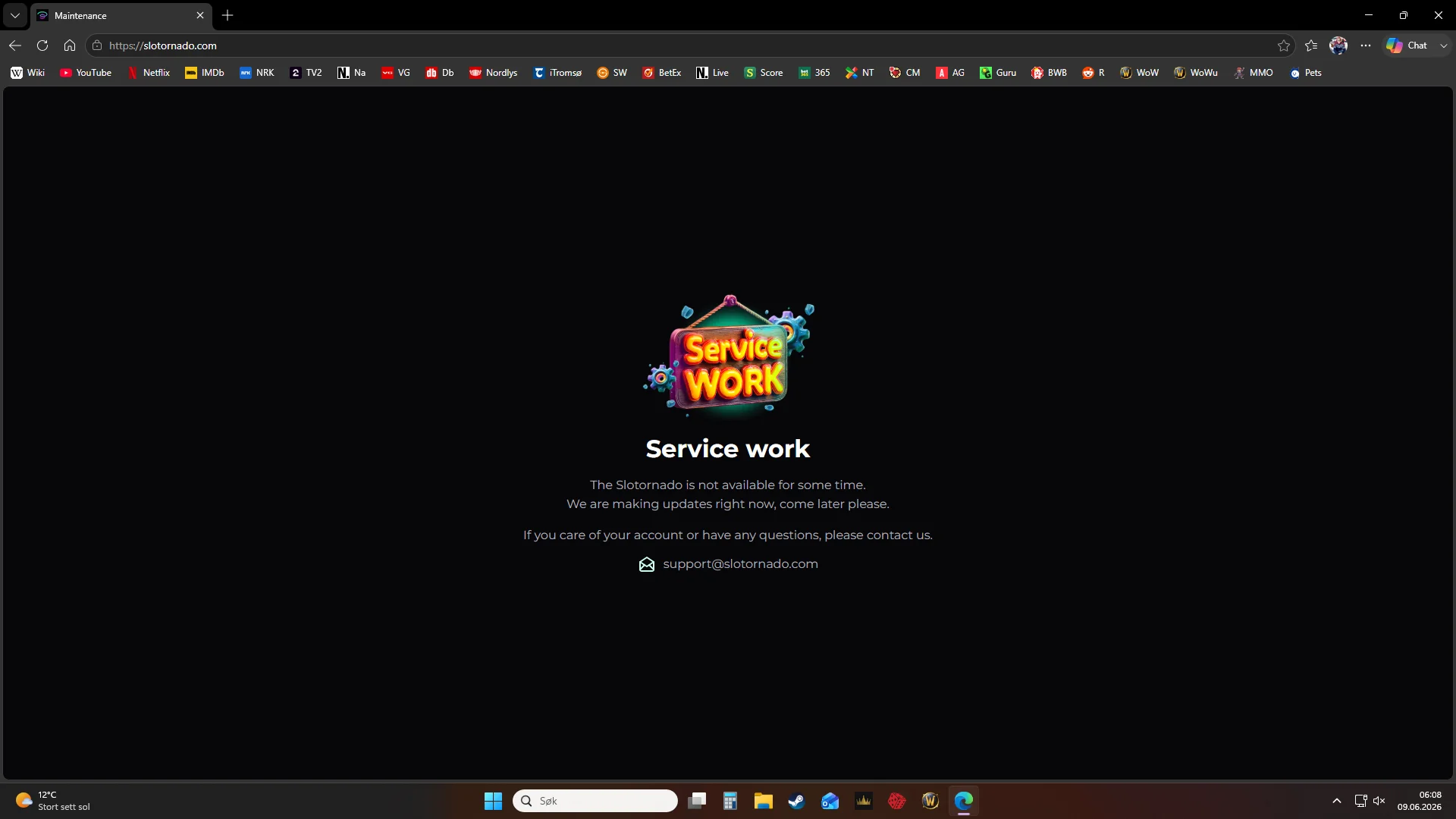Open the browser home page

coord(70,45)
